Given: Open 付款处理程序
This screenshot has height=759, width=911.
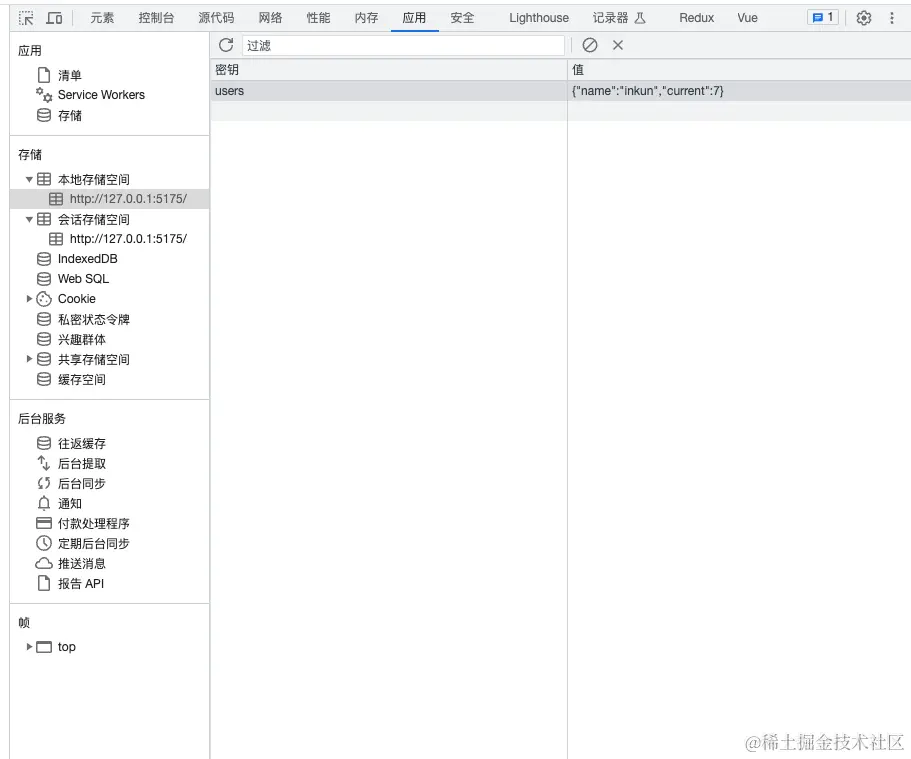Looking at the screenshot, I should click(94, 523).
